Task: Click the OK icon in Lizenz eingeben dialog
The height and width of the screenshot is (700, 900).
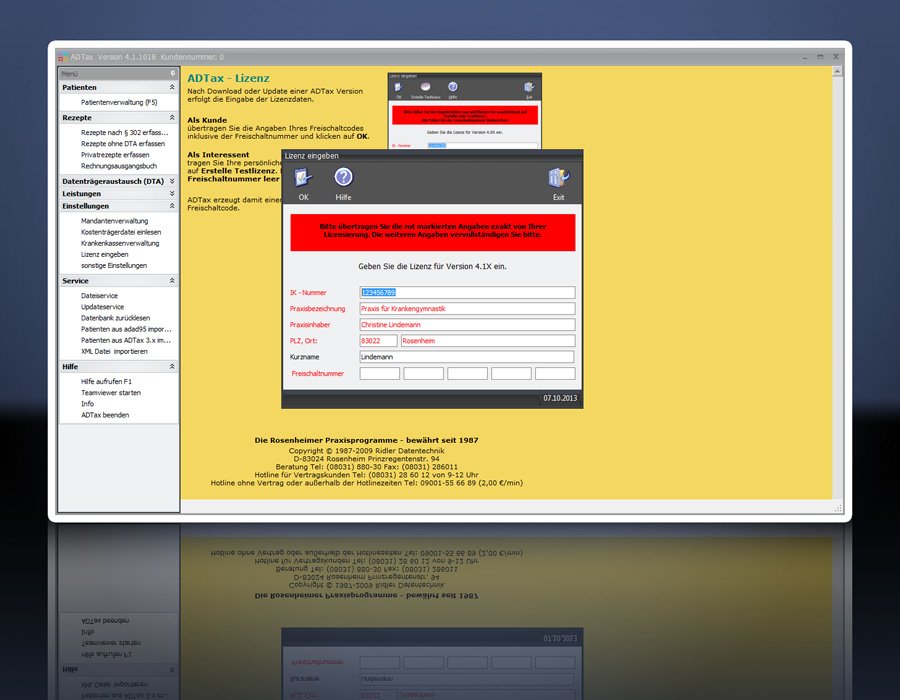Action: (304, 178)
